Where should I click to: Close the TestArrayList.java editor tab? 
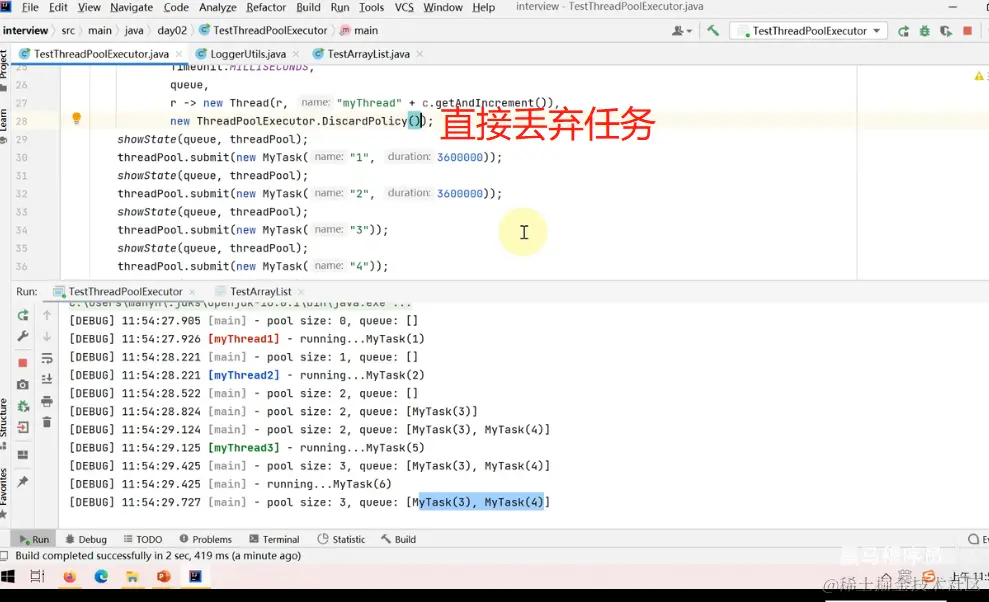pos(419,54)
